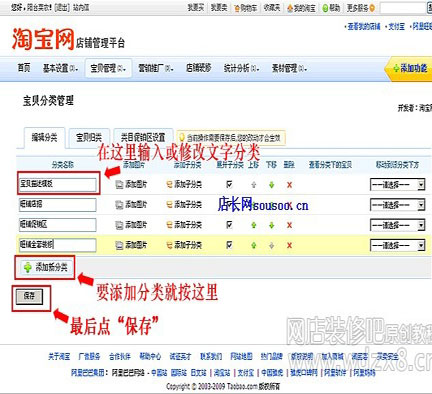Screen dimensions: 432x394
Task: Switch to 类目促销区设置 tab
Action: pyautogui.click(x=143, y=137)
